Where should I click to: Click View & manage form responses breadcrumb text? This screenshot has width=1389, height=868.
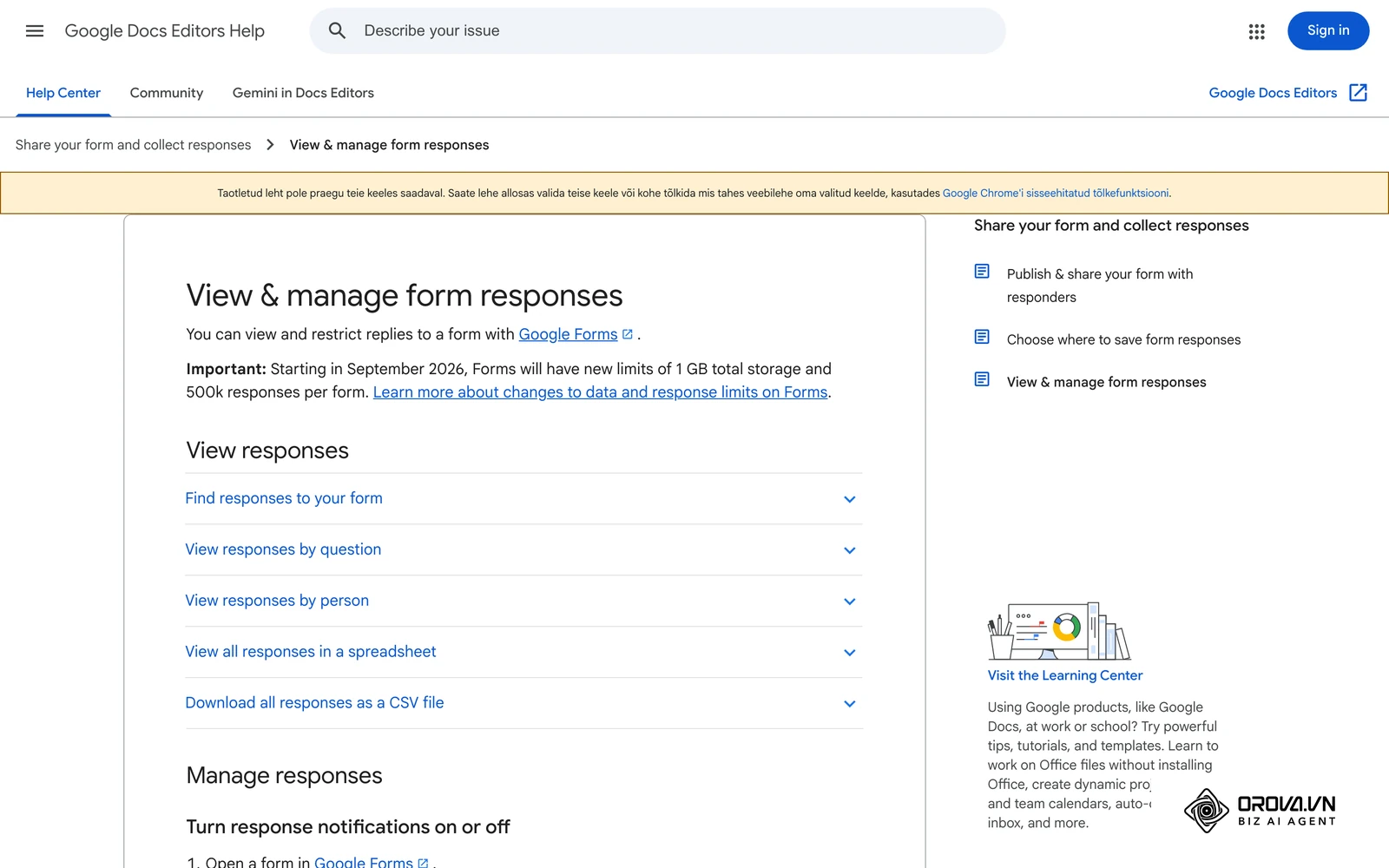(x=389, y=145)
